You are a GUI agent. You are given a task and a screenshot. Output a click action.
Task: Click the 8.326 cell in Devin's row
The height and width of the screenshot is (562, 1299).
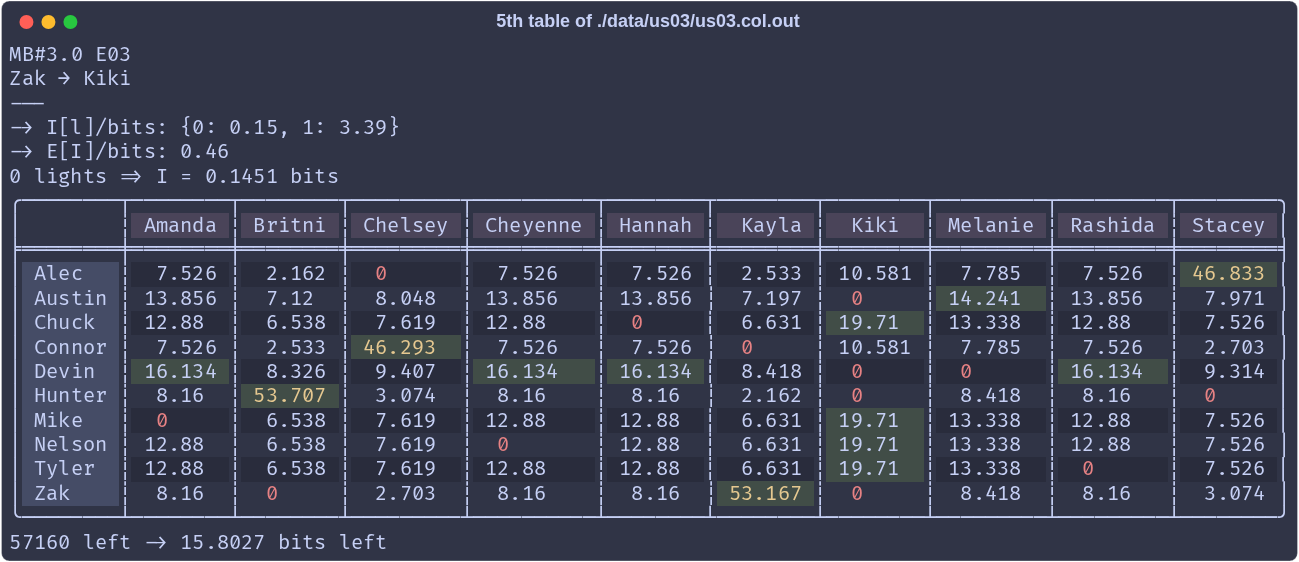pyautogui.click(x=290, y=372)
